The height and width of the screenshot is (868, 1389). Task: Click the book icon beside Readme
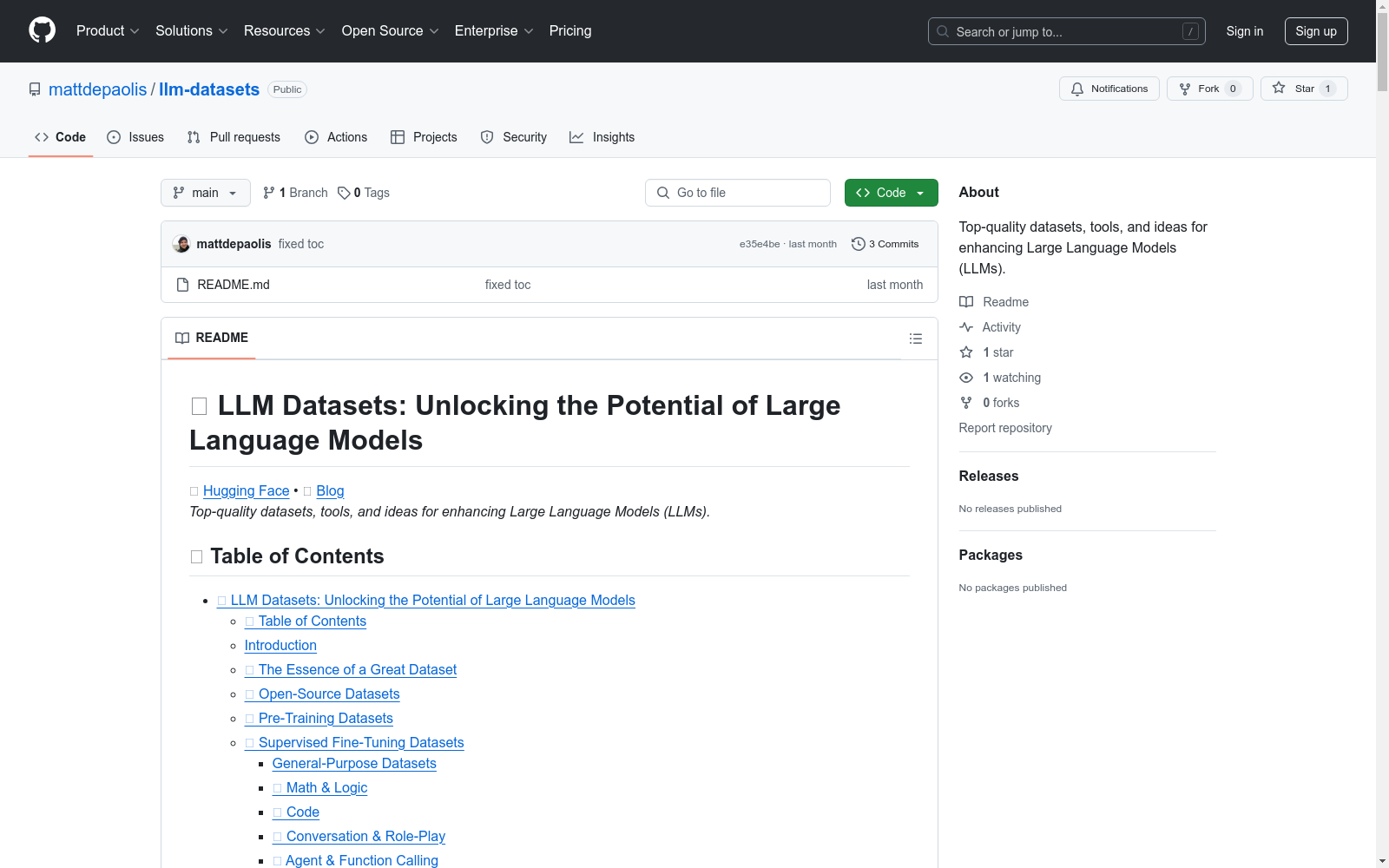tap(966, 302)
